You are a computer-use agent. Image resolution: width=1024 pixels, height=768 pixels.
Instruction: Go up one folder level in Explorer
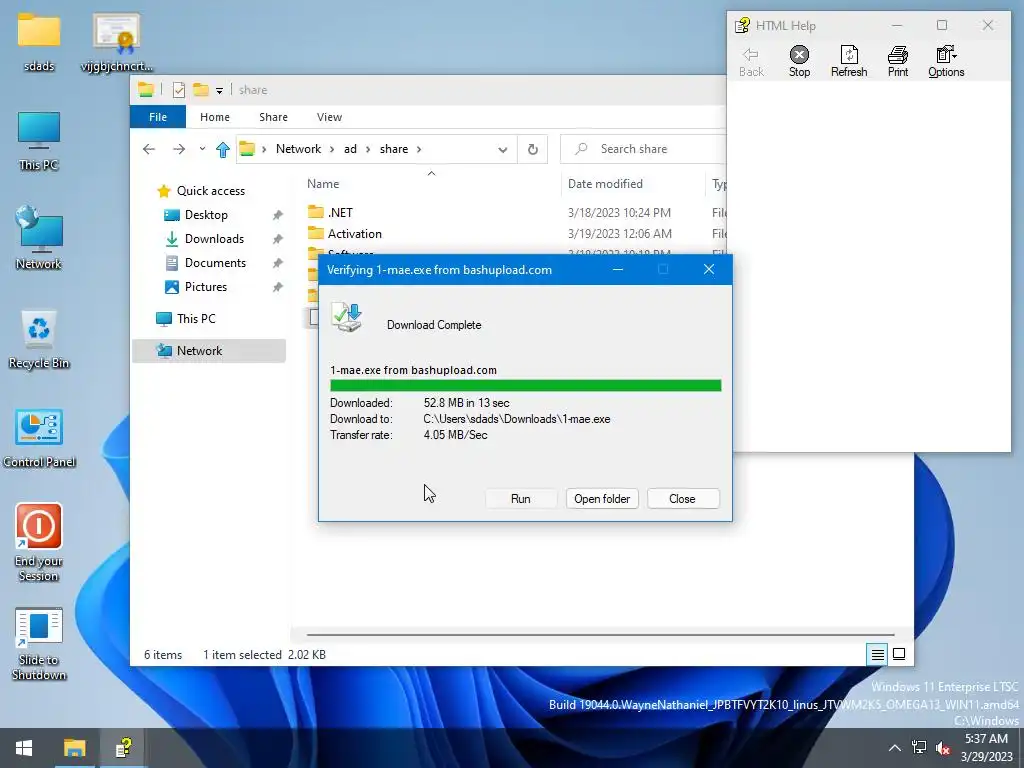pyautogui.click(x=223, y=150)
